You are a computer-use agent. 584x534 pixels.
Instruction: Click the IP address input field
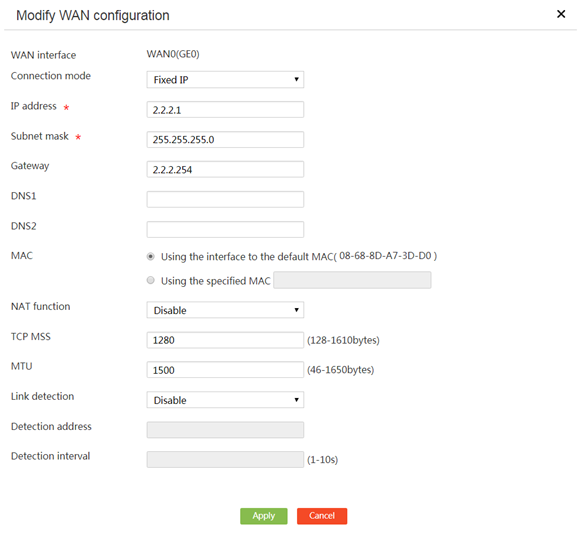tap(225, 109)
